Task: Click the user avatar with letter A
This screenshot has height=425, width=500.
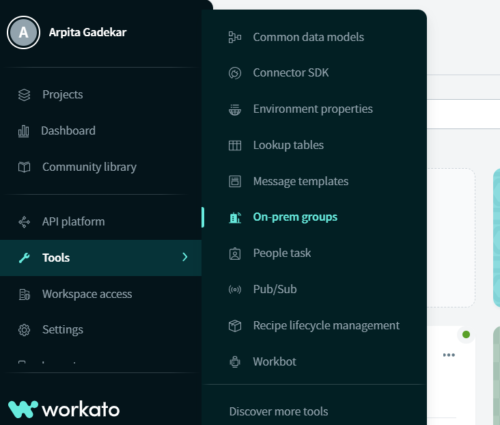Action: click(23, 32)
